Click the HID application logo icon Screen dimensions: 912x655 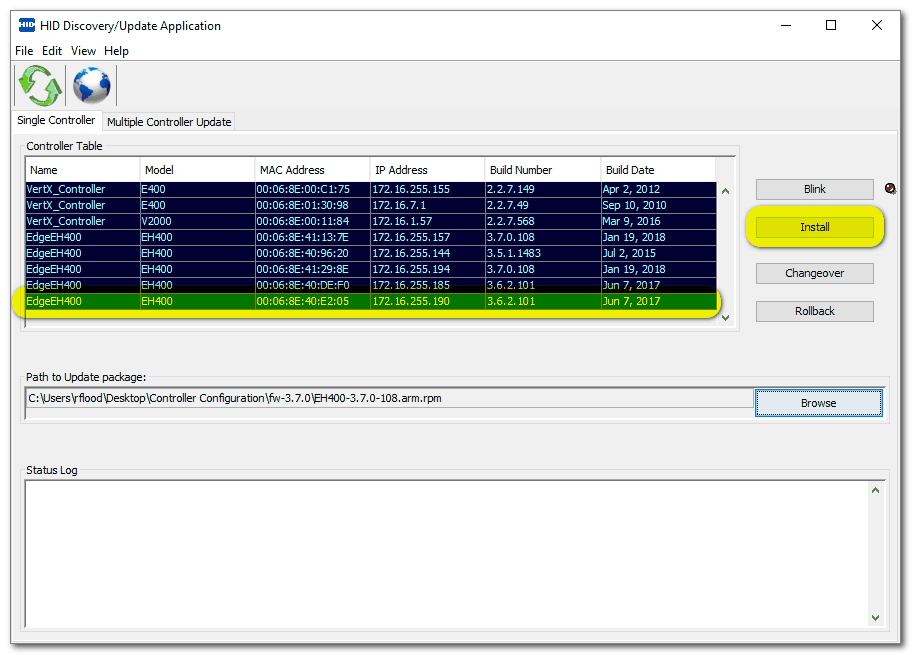click(27, 25)
